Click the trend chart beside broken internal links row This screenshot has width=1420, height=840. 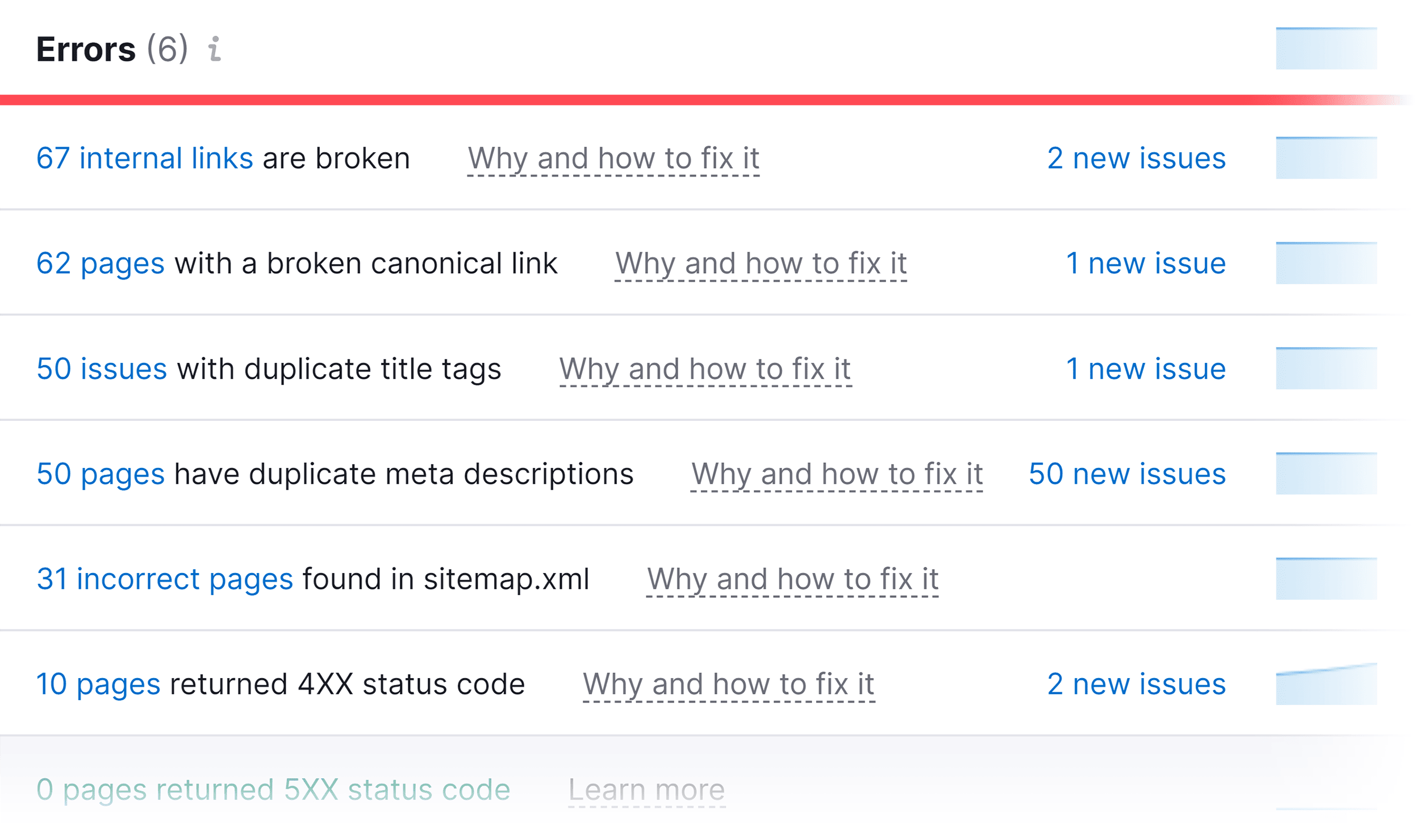tap(1326, 157)
